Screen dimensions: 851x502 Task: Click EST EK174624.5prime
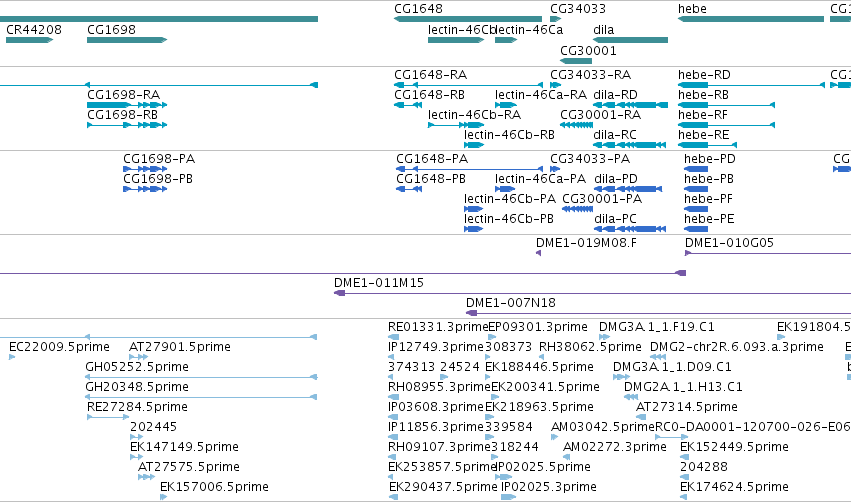683,498
